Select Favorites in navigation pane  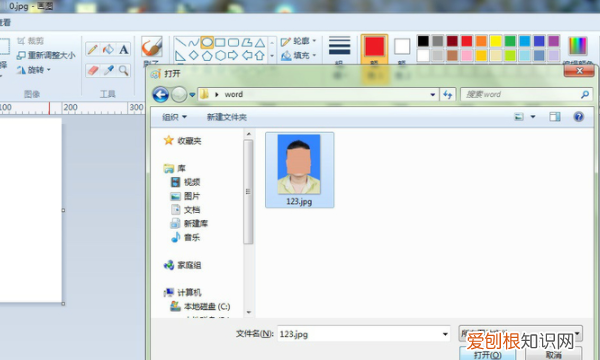tap(183, 140)
